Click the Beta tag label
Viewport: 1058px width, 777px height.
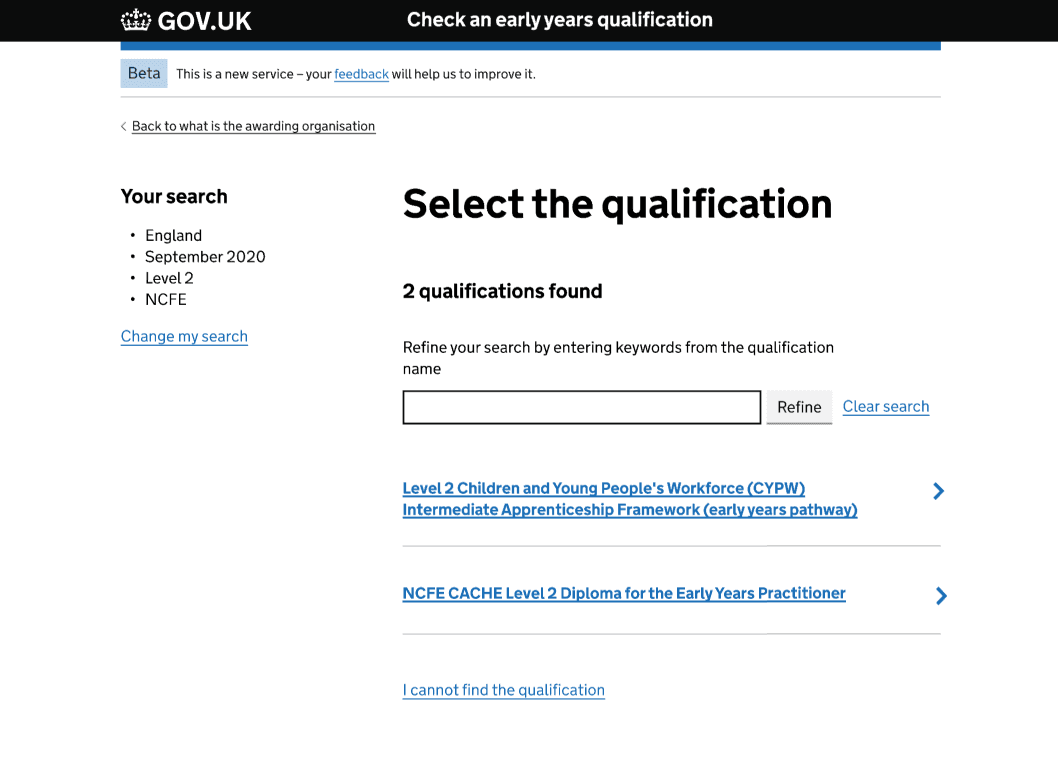coord(144,73)
